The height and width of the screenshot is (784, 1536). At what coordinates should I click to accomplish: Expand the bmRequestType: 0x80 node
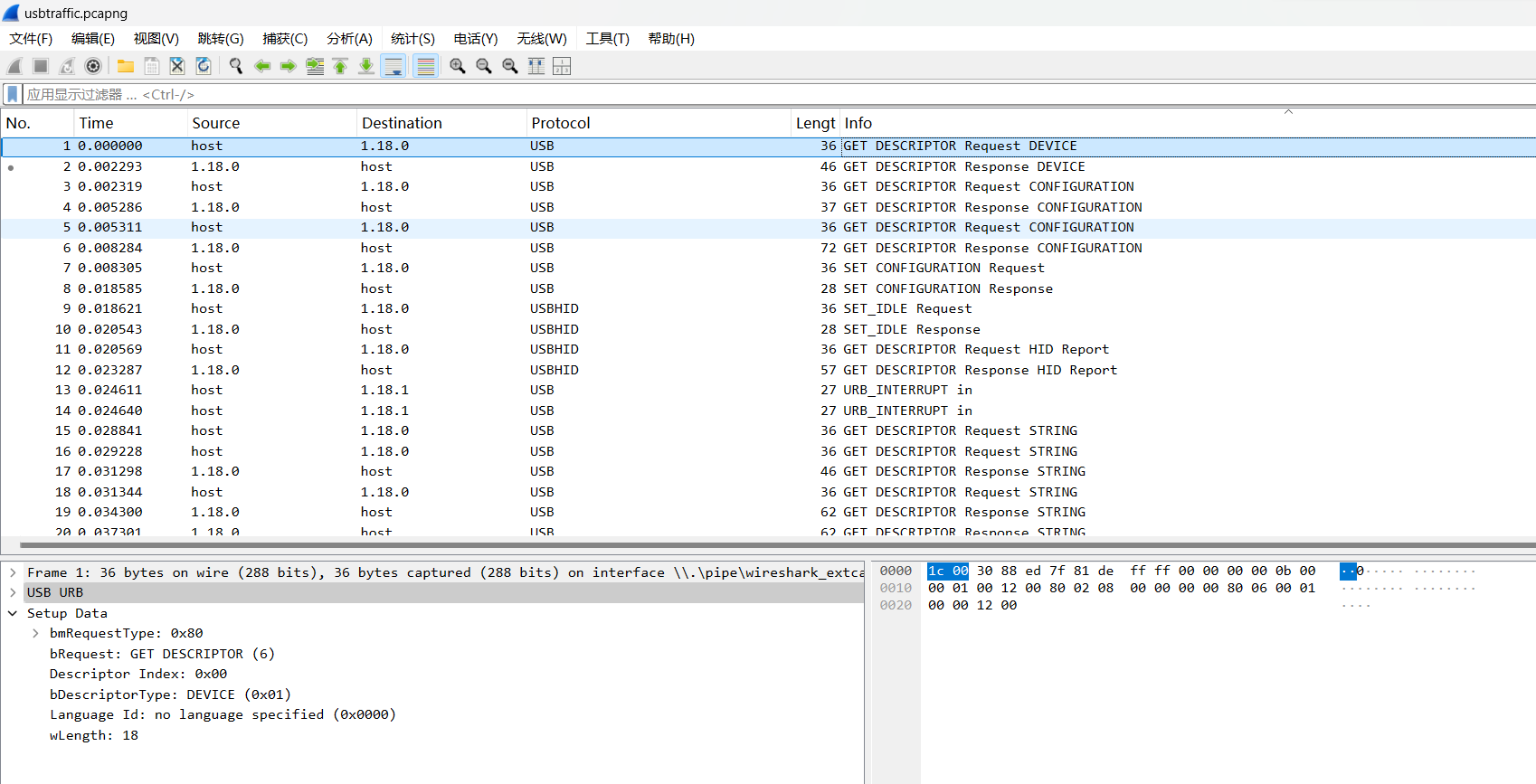(x=35, y=633)
